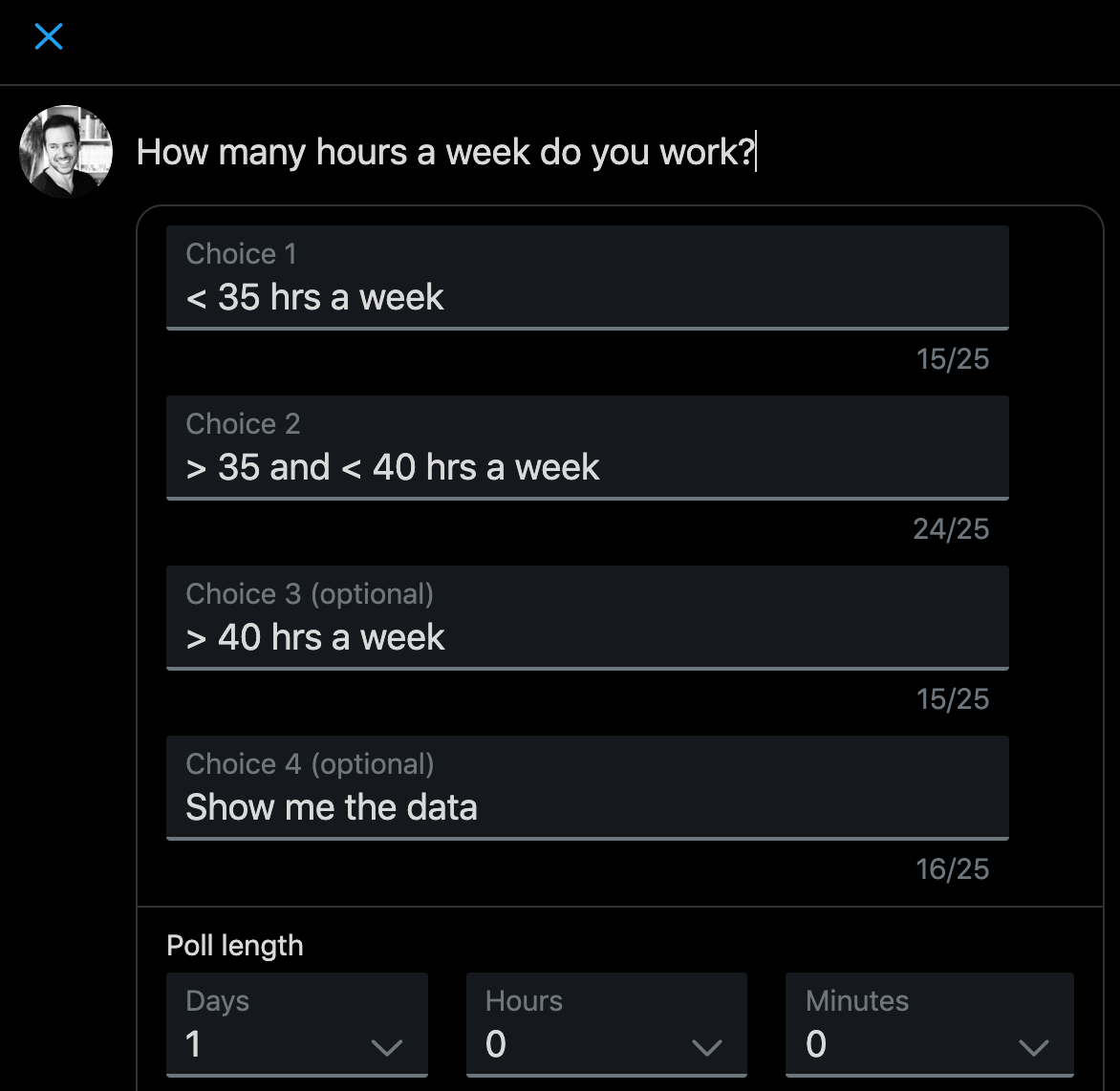Open the Minutes dropdown
This screenshot has height=1091, width=1120.
click(929, 1024)
